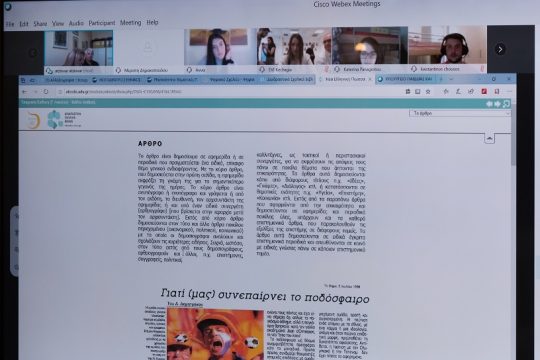Add page to favorites with star icon
Viewport: 540px width, 360px height.
pyautogui.click(x=428, y=92)
